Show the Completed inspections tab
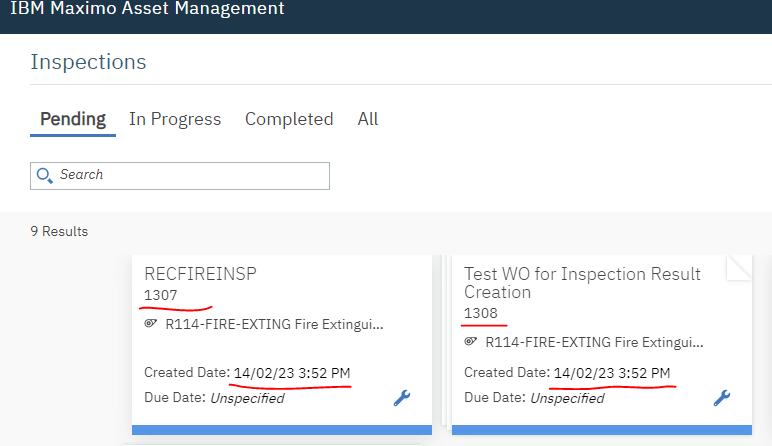Image resolution: width=772 pixels, height=446 pixels. point(289,119)
